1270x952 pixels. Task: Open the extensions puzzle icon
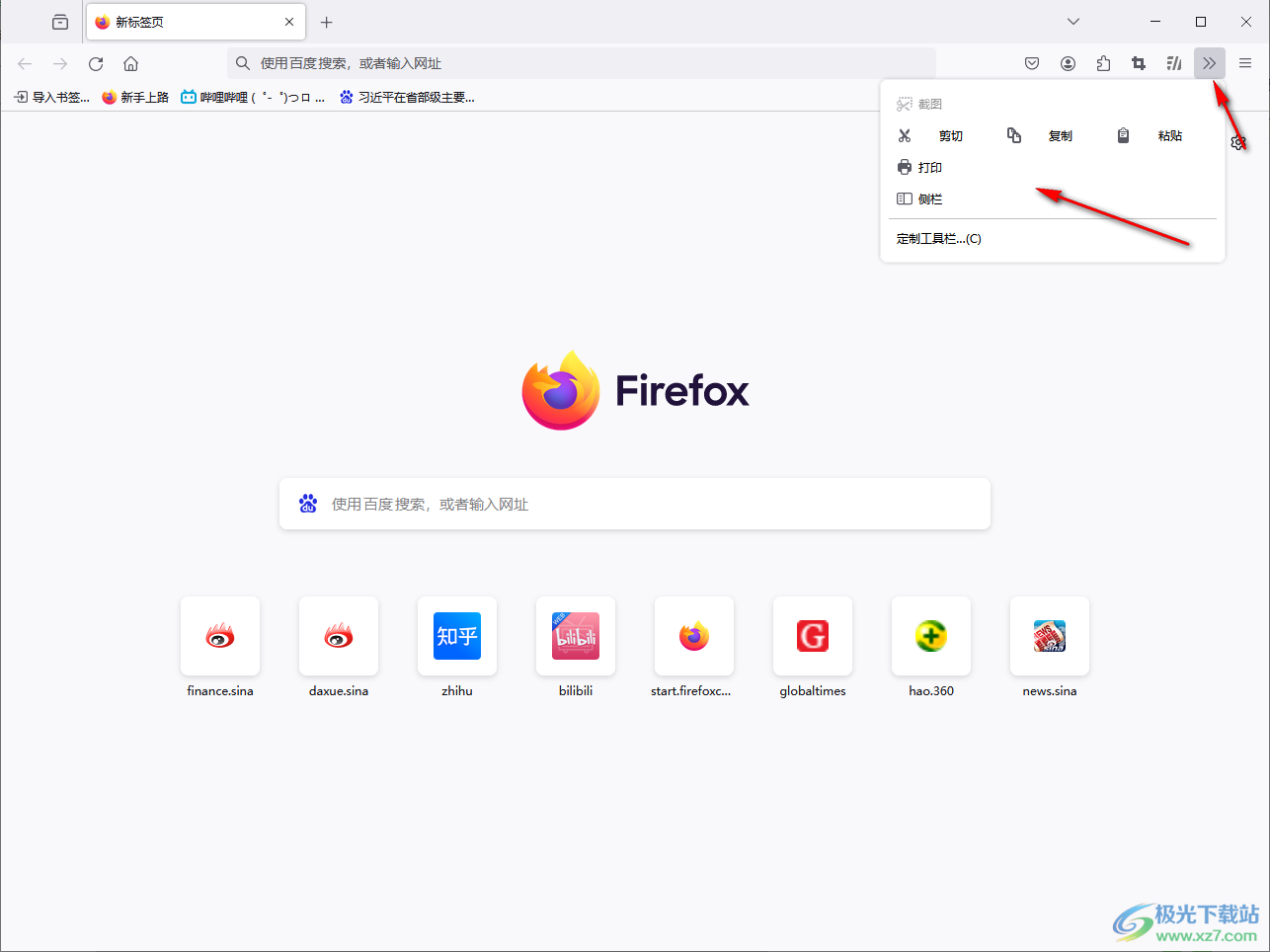coord(1103,63)
